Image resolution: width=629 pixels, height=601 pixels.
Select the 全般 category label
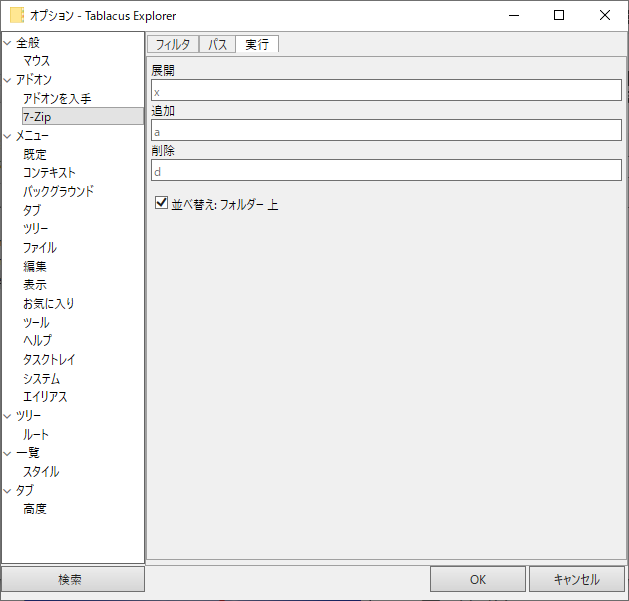[x=28, y=43]
